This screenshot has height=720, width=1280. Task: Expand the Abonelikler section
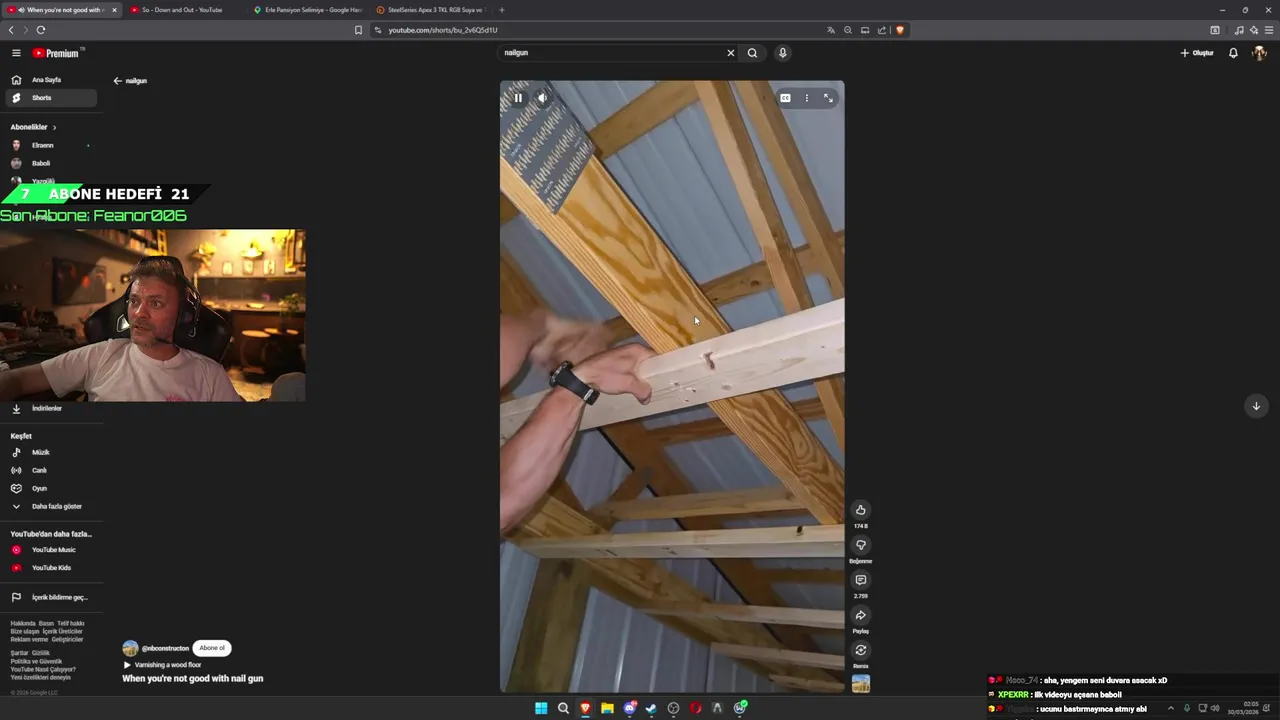click(x=34, y=127)
